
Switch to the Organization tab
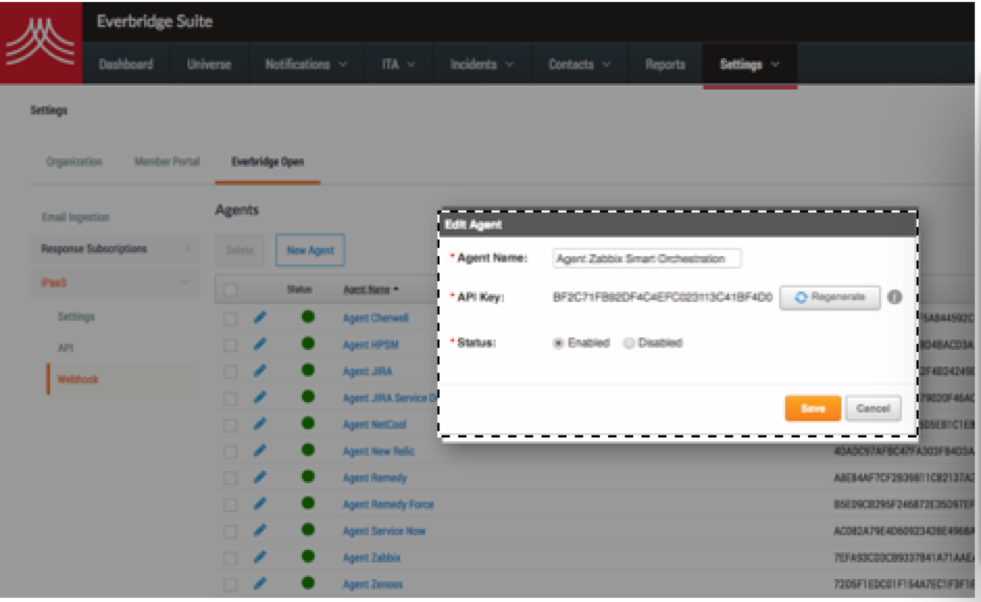(x=74, y=161)
